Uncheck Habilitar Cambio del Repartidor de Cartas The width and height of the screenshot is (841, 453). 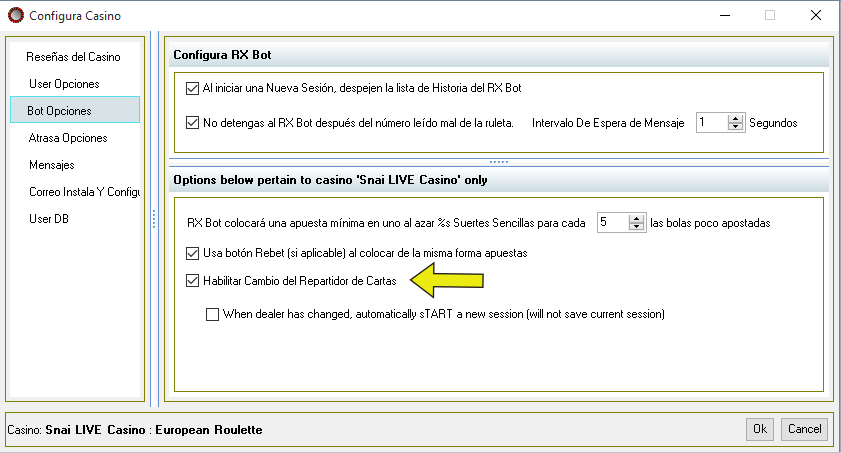(192, 281)
